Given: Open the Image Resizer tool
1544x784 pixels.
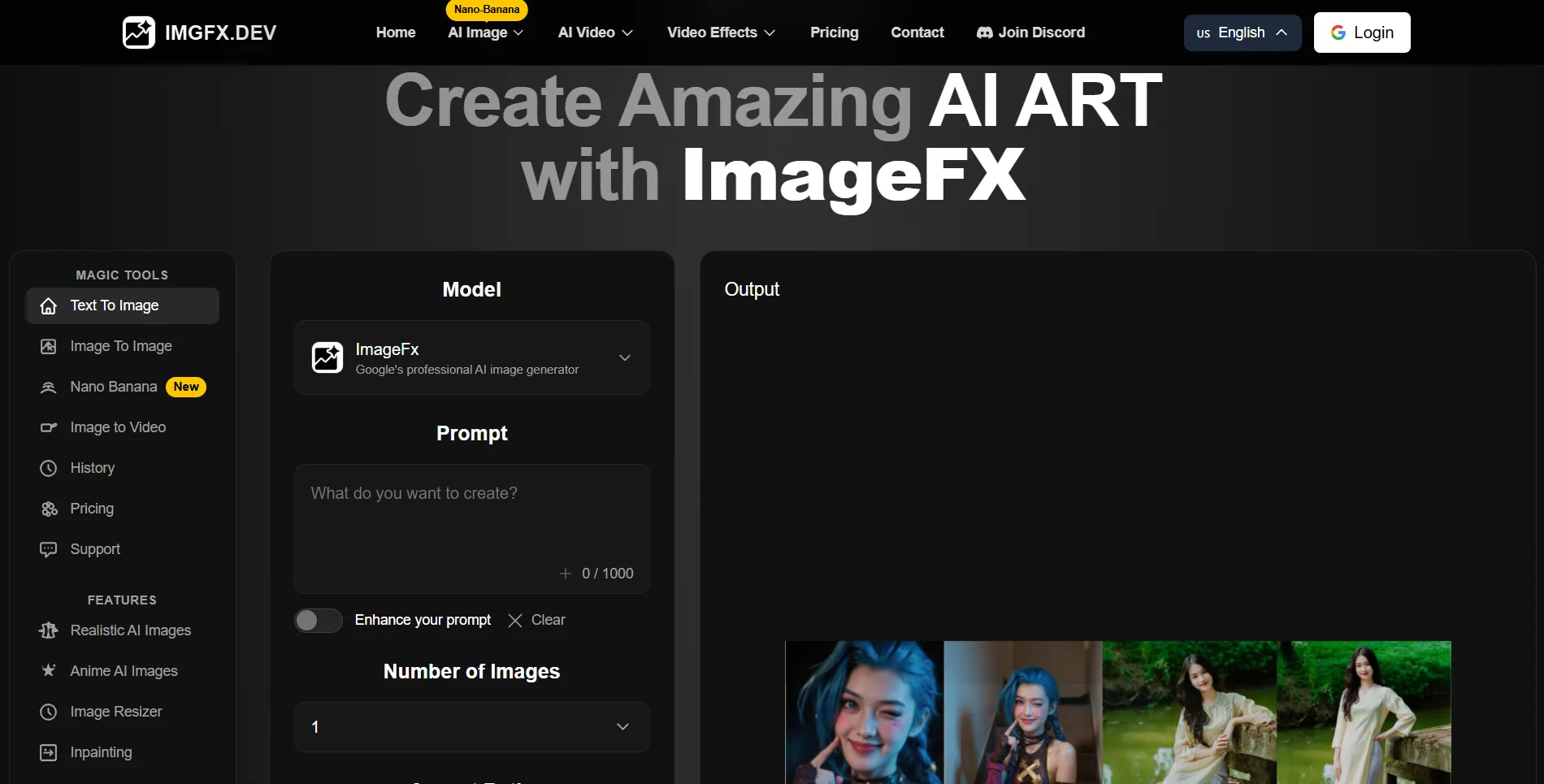Looking at the screenshot, I should [x=116, y=712].
